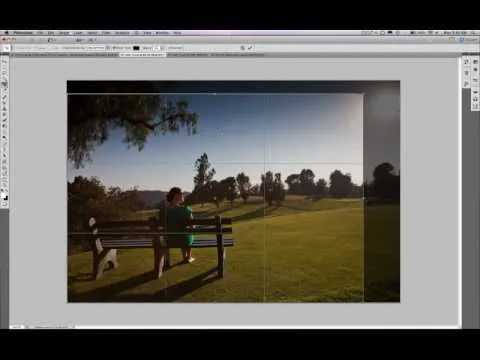Image resolution: width=480 pixels, height=360 pixels.
Task: Open the black shield color swatch
Action: (x=136, y=48)
